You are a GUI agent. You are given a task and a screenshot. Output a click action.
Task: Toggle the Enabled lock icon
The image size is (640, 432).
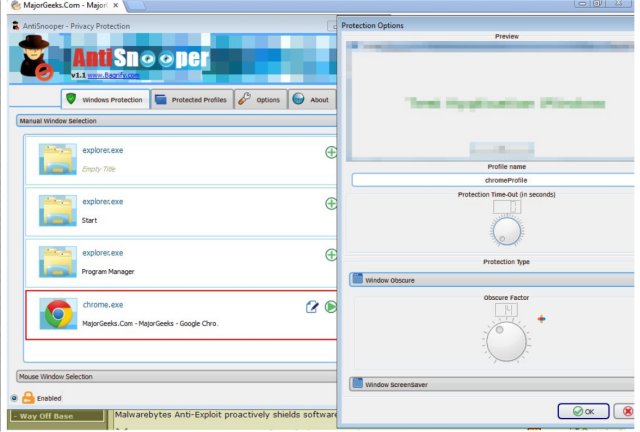coord(28,397)
